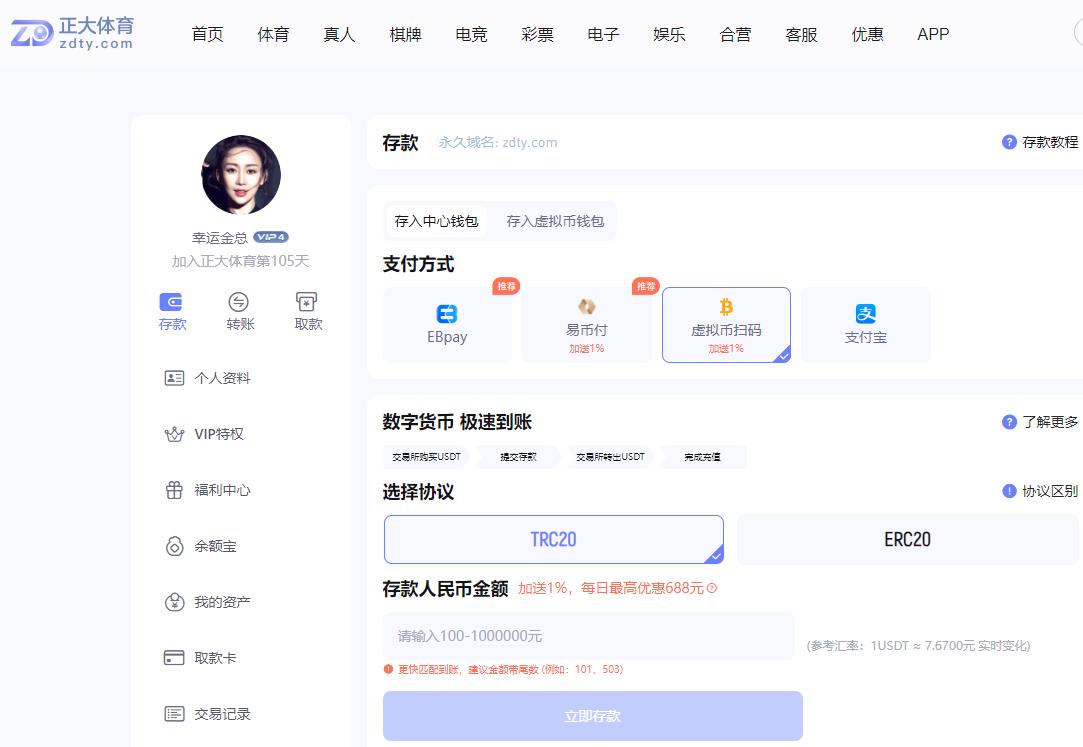
Task: Select 支付宝 (Alipay) payment method
Action: (866, 324)
